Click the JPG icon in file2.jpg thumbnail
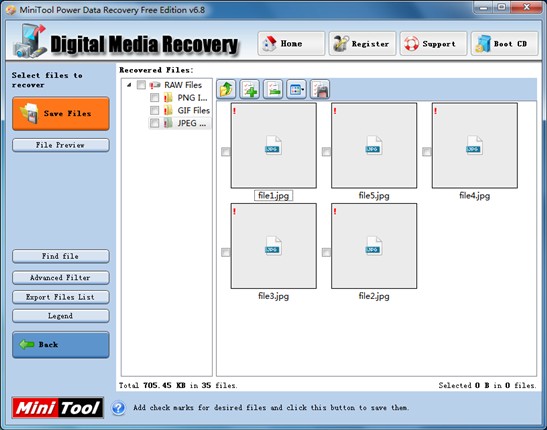This screenshot has width=547, height=430. (x=374, y=246)
